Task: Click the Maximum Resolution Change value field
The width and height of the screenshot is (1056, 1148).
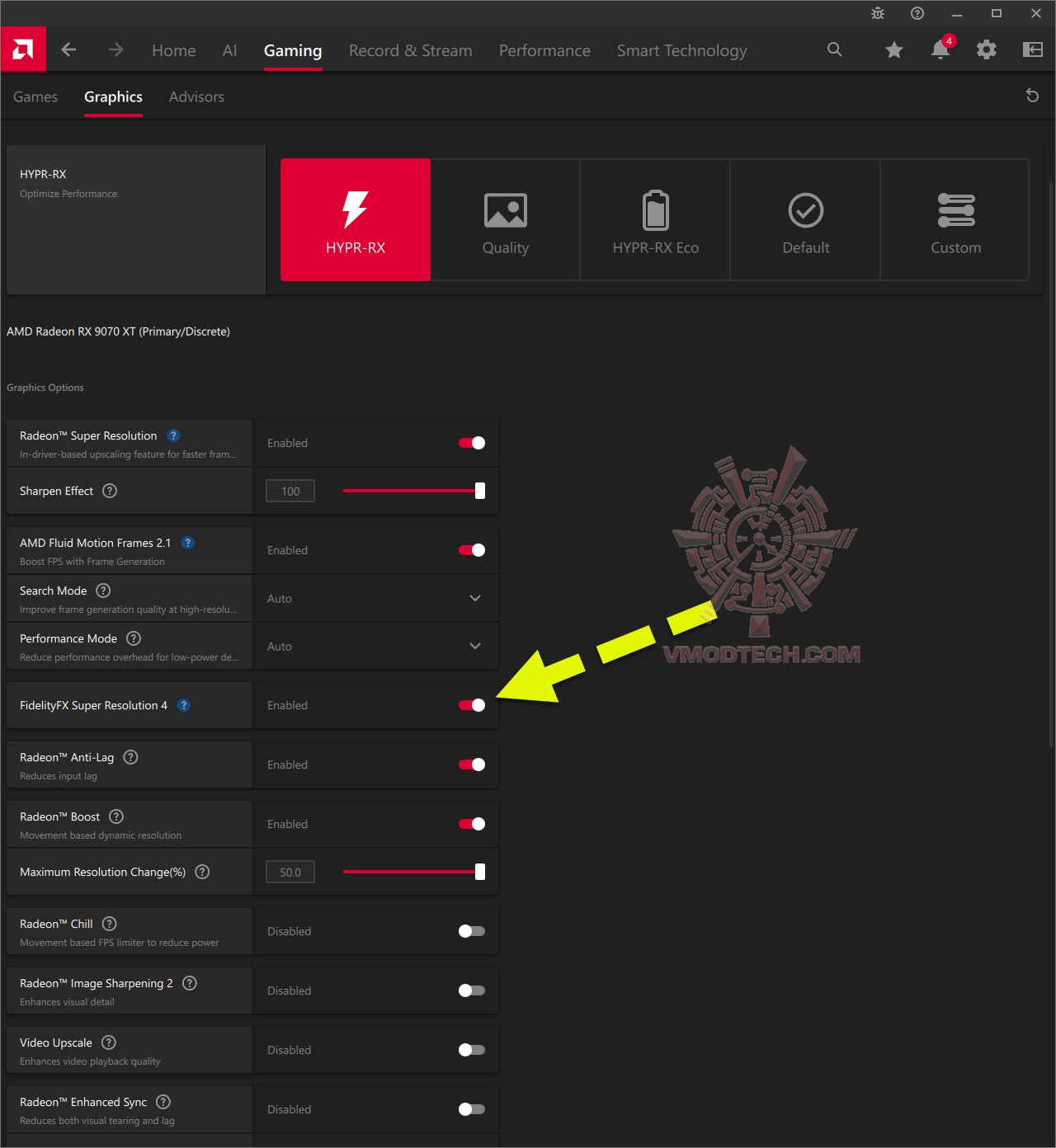Action: 290,872
